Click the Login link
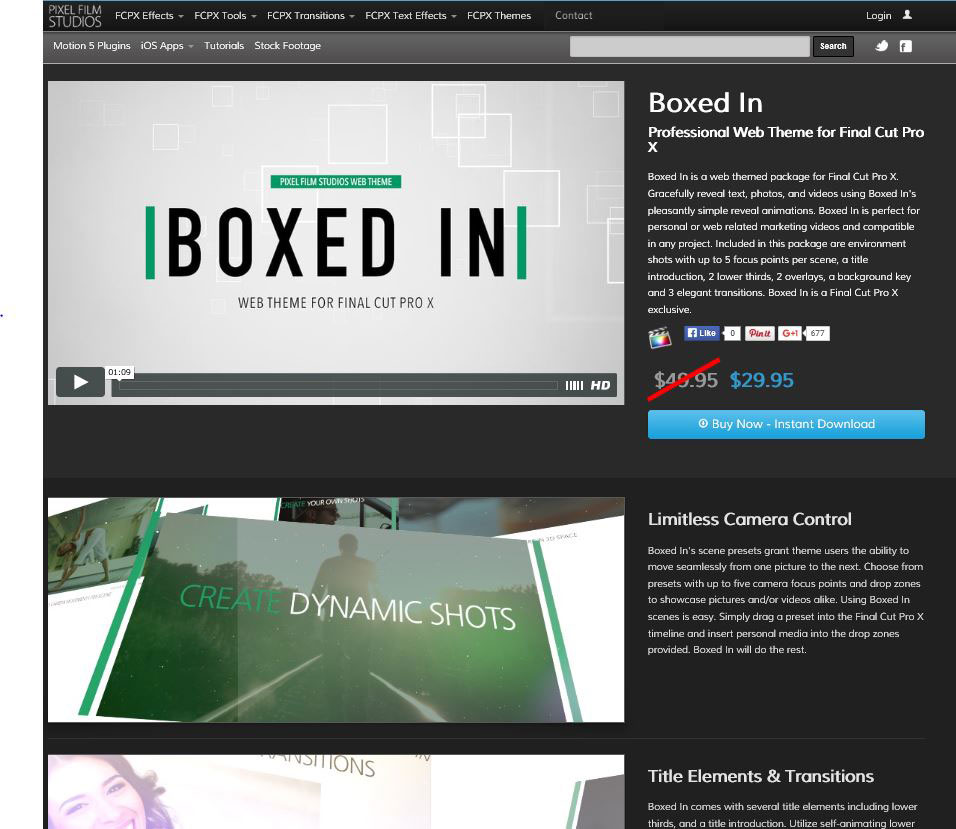 click(x=879, y=15)
